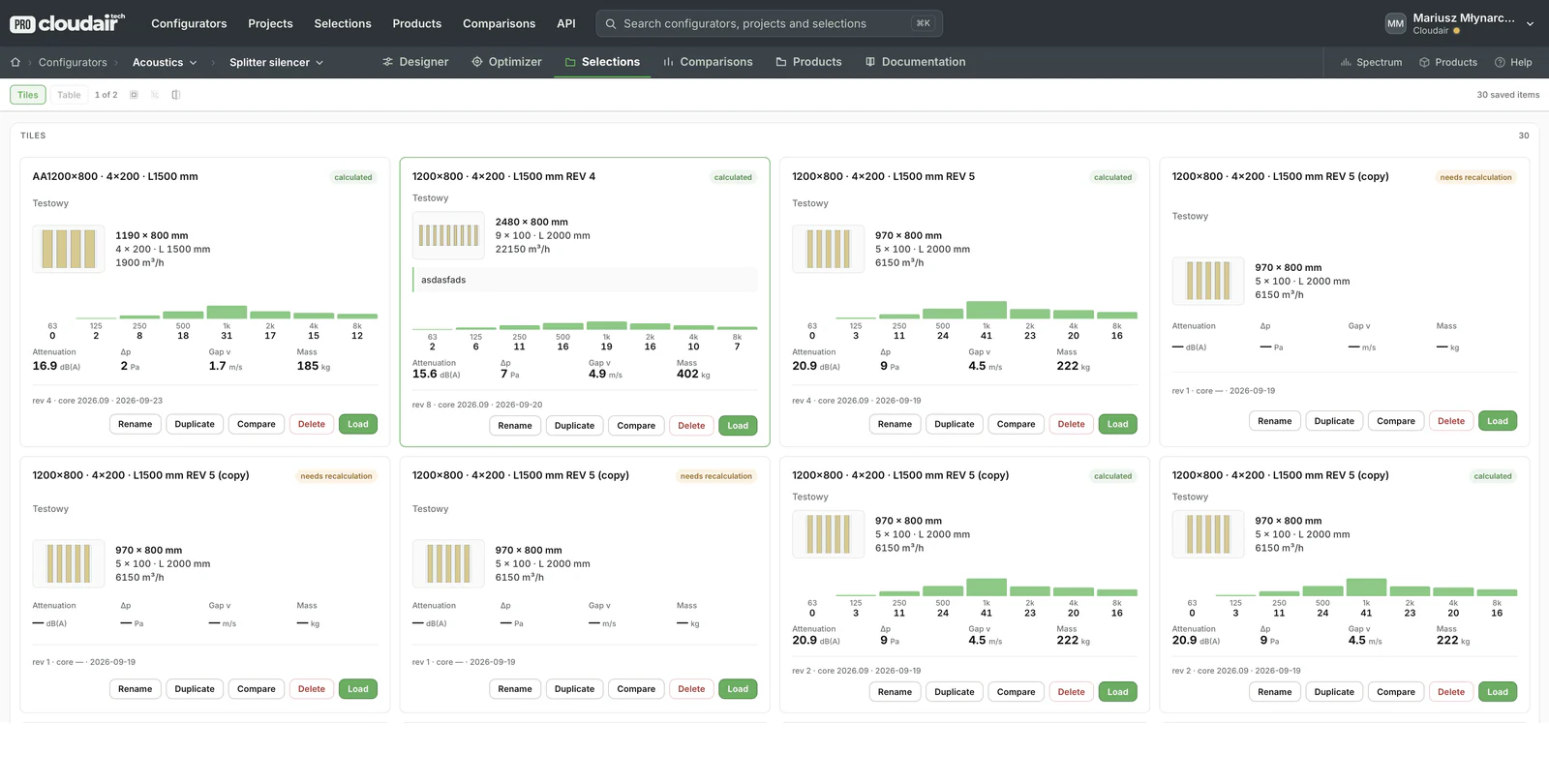Click the Cloudair PRO logo
Image resolution: width=1549 pixels, height=784 pixels.
coord(68,23)
